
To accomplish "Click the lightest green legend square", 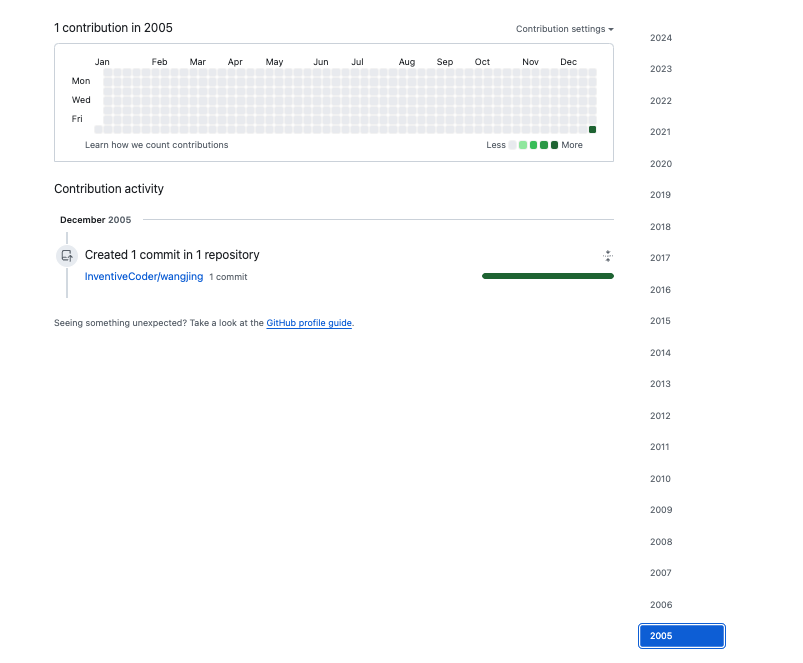I will coord(523,145).
